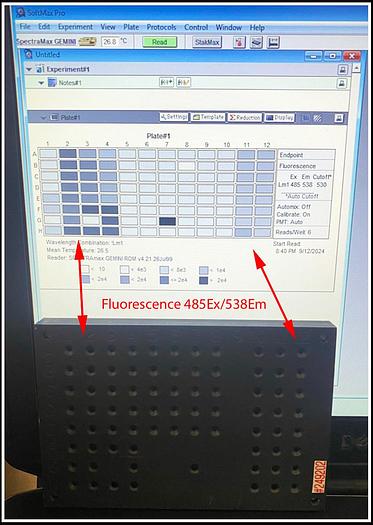
Task: Click the '8:40 PM 9/12/2024' timestamp
Action: [x=300, y=251]
